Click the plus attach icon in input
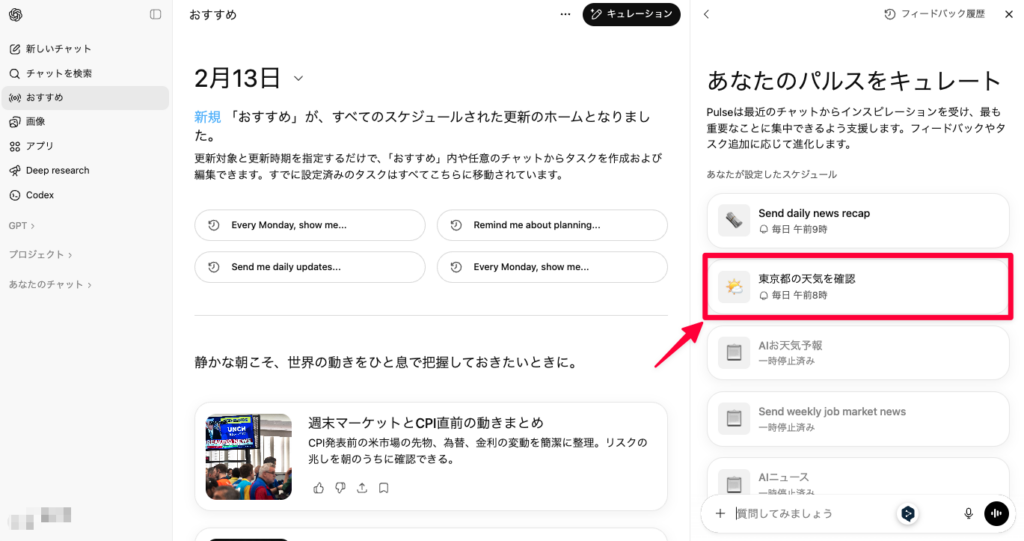Image resolution: width=1024 pixels, height=541 pixels. point(720,514)
